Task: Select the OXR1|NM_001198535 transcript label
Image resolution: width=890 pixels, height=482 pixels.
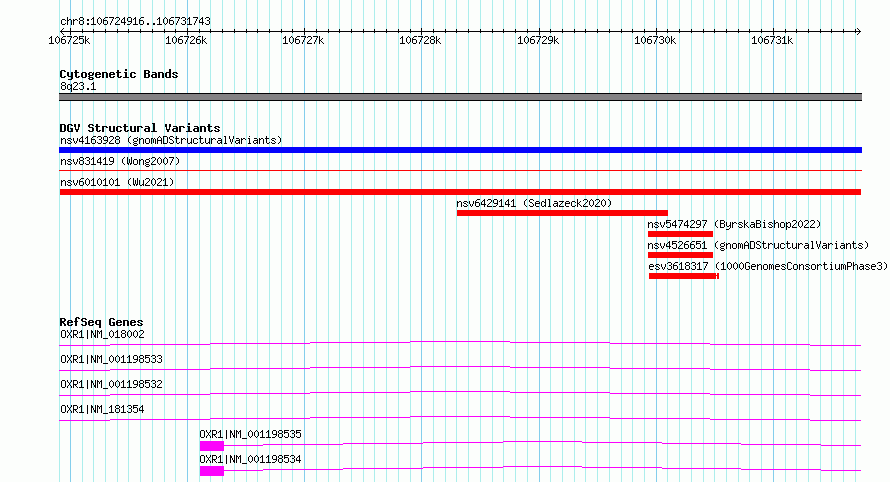Action: click(x=250, y=434)
